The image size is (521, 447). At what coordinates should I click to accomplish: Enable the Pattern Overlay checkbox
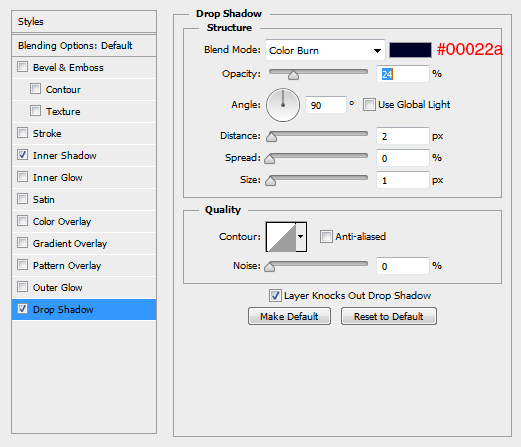tap(22, 265)
